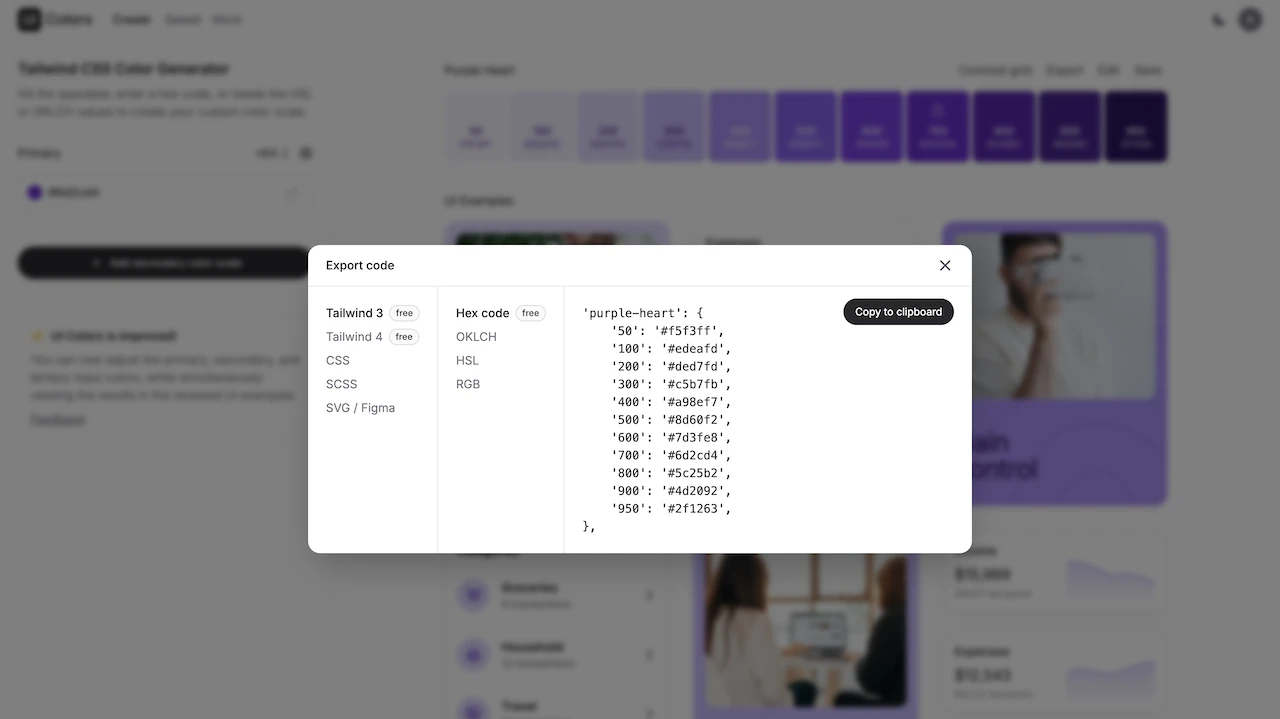The height and width of the screenshot is (719, 1280).
Task: Choose the SVG / Figma export option
Action: (360, 408)
